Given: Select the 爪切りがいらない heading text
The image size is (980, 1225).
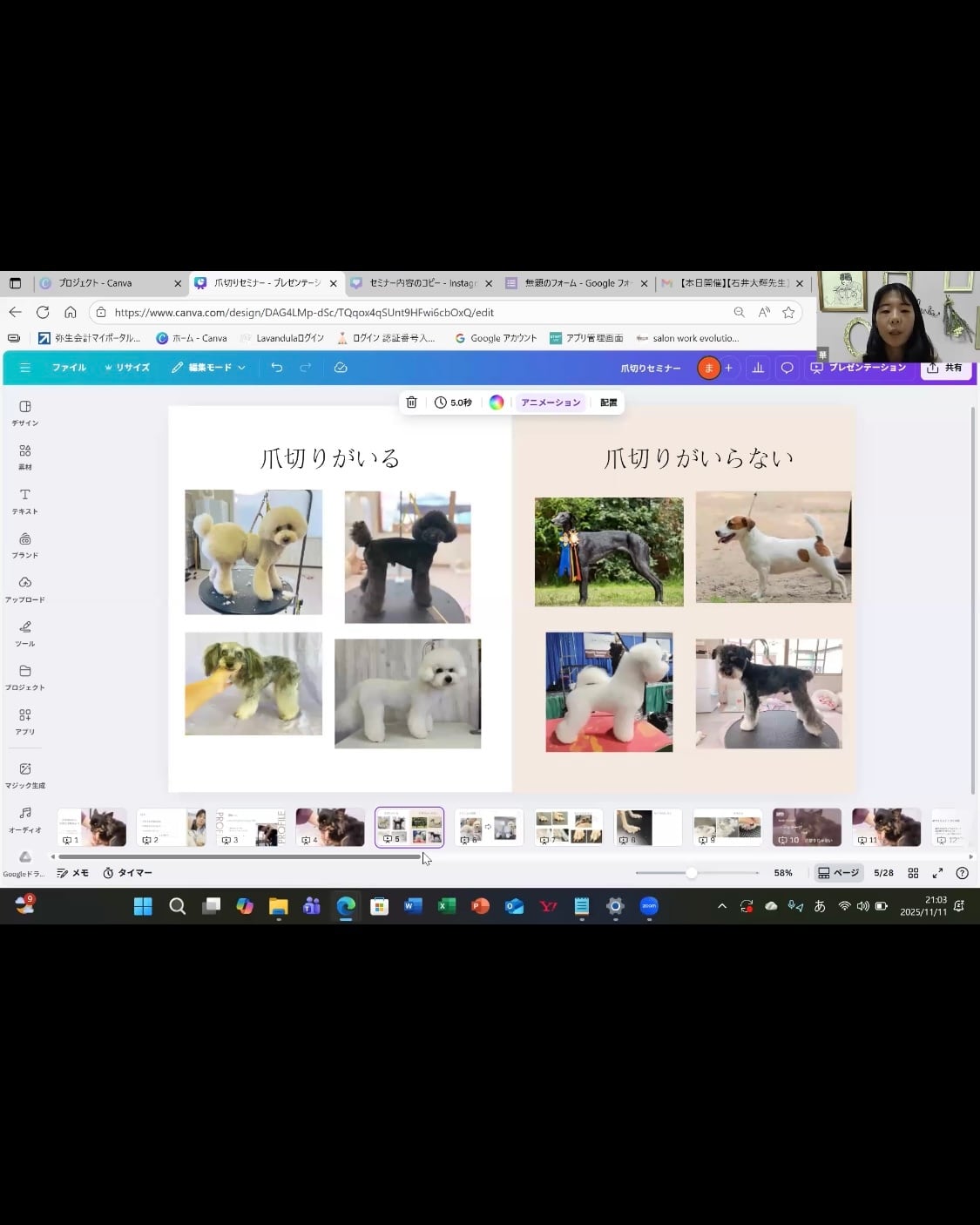Looking at the screenshot, I should coord(699,458).
